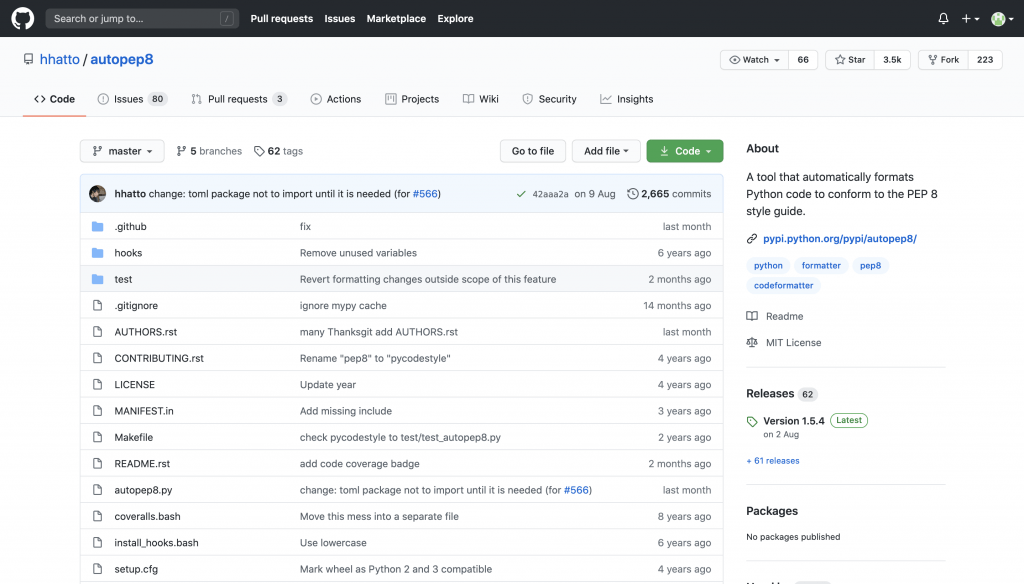Select the pep8 topic tag
1024x584 pixels.
pos(870,265)
